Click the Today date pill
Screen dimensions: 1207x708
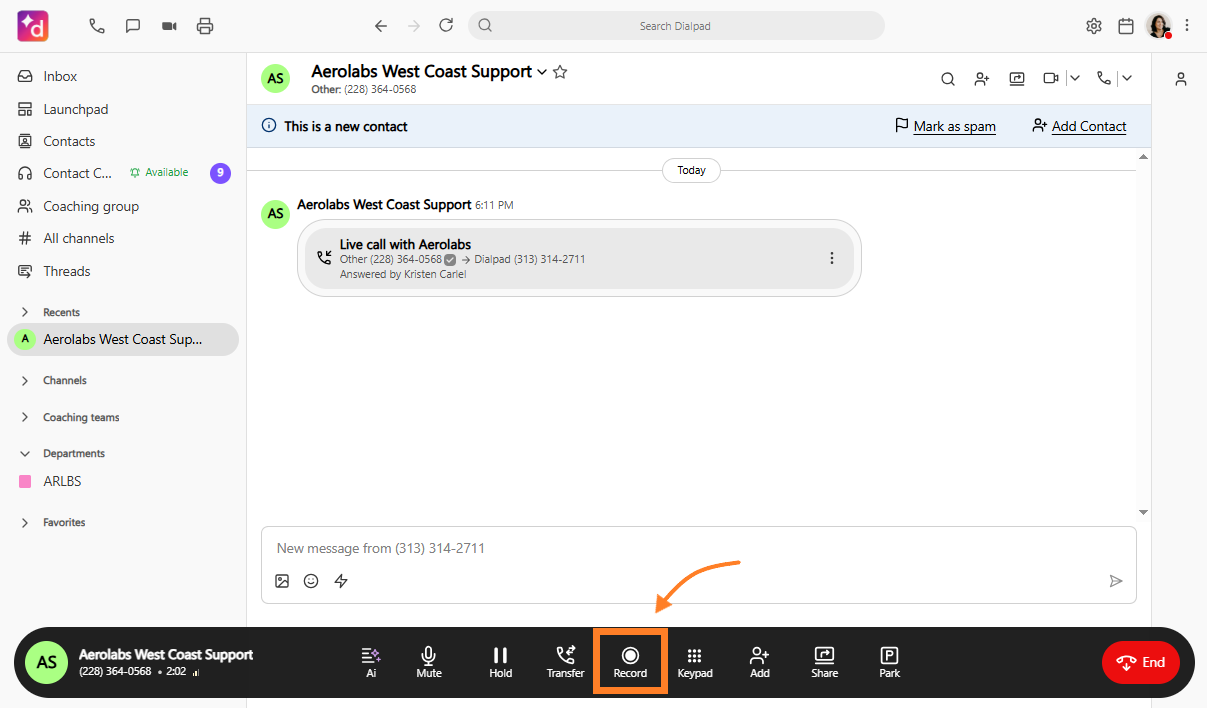tap(691, 170)
